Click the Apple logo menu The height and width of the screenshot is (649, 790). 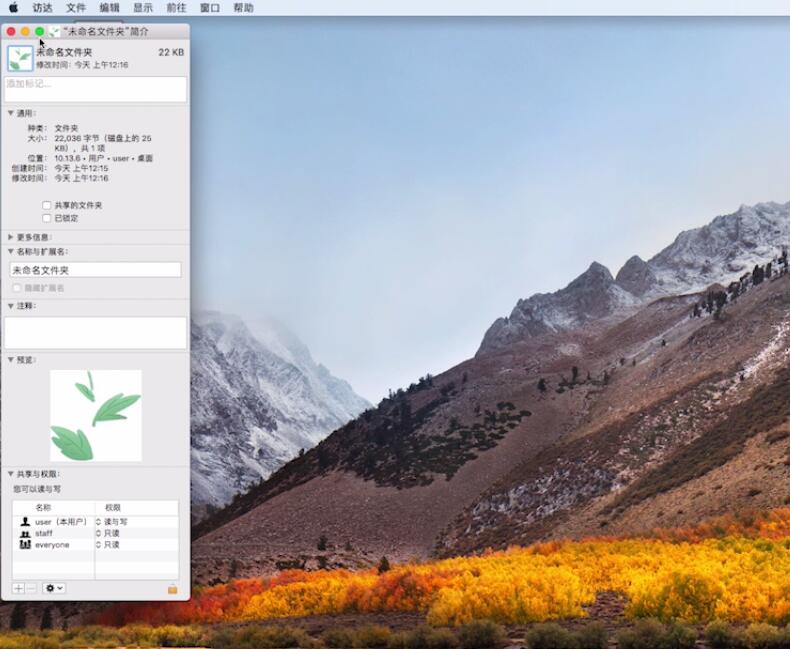click(x=14, y=8)
